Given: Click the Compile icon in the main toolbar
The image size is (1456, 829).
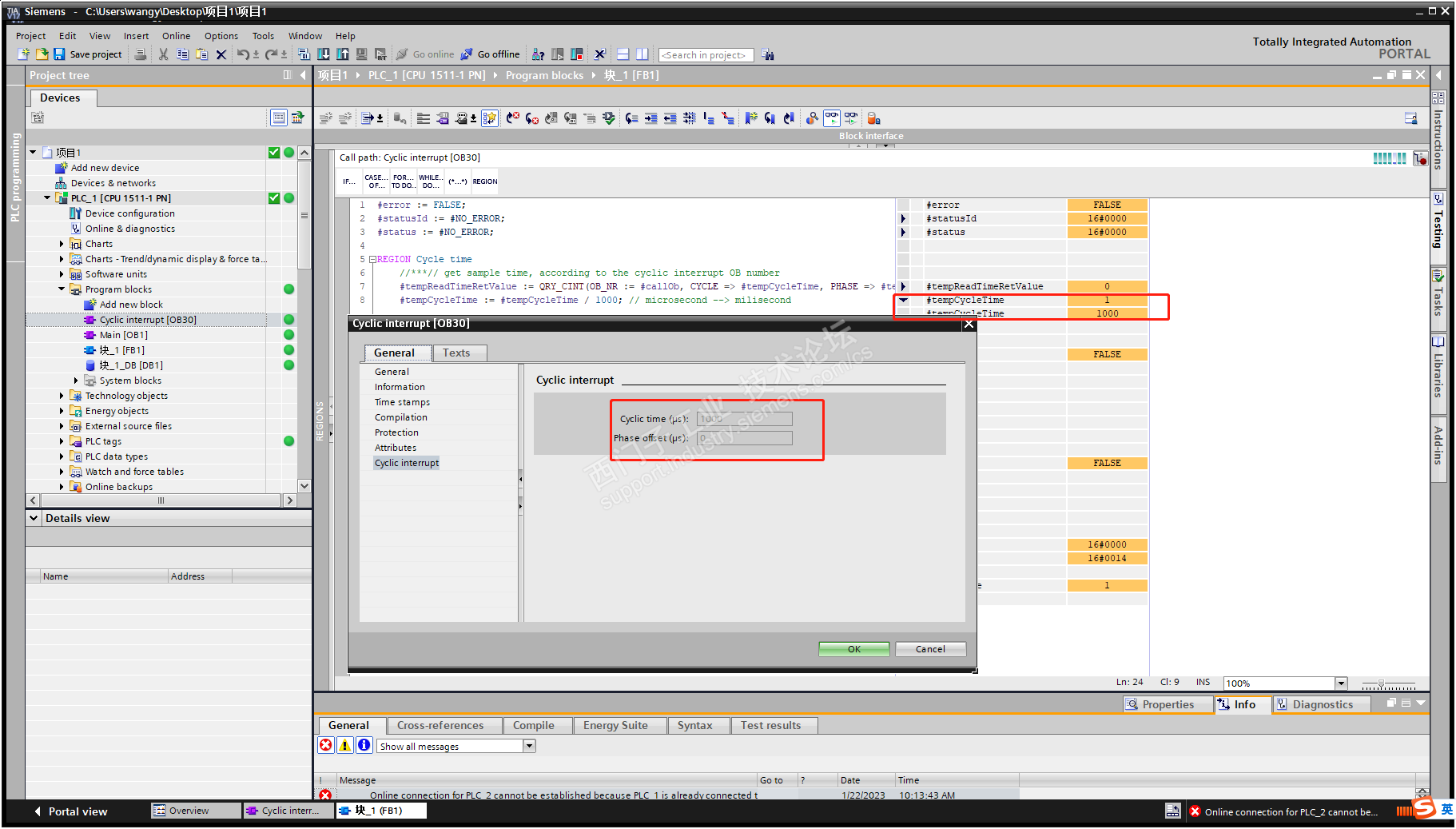Looking at the screenshot, I should (304, 54).
